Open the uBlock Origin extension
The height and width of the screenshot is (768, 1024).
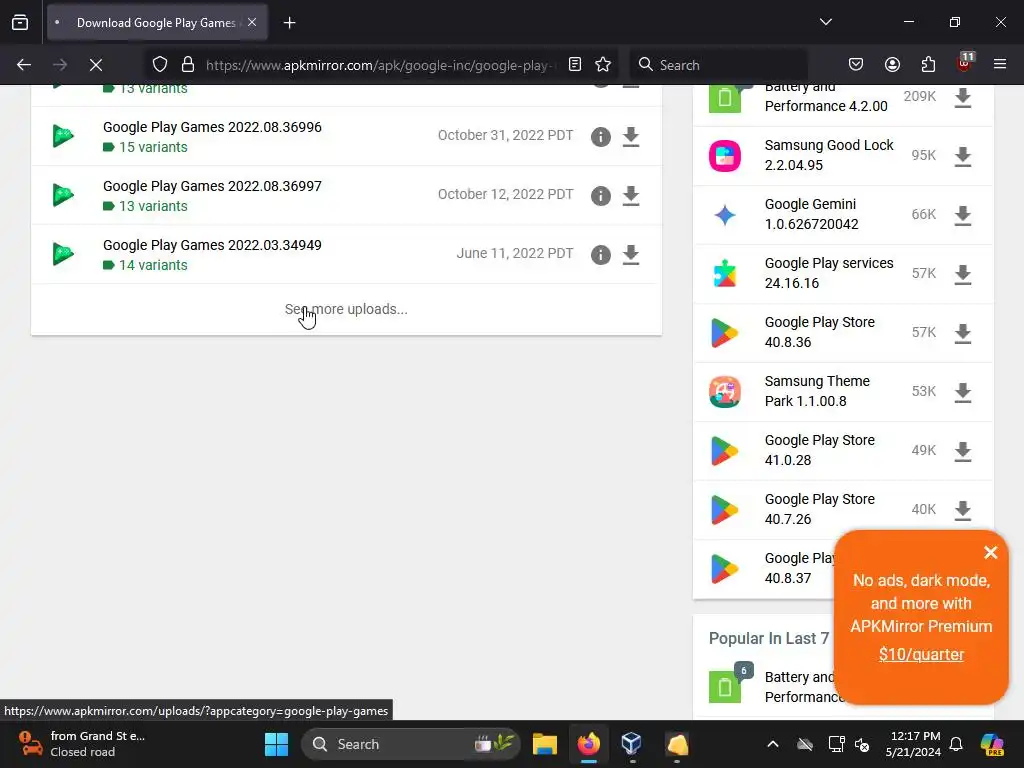(x=964, y=63)
